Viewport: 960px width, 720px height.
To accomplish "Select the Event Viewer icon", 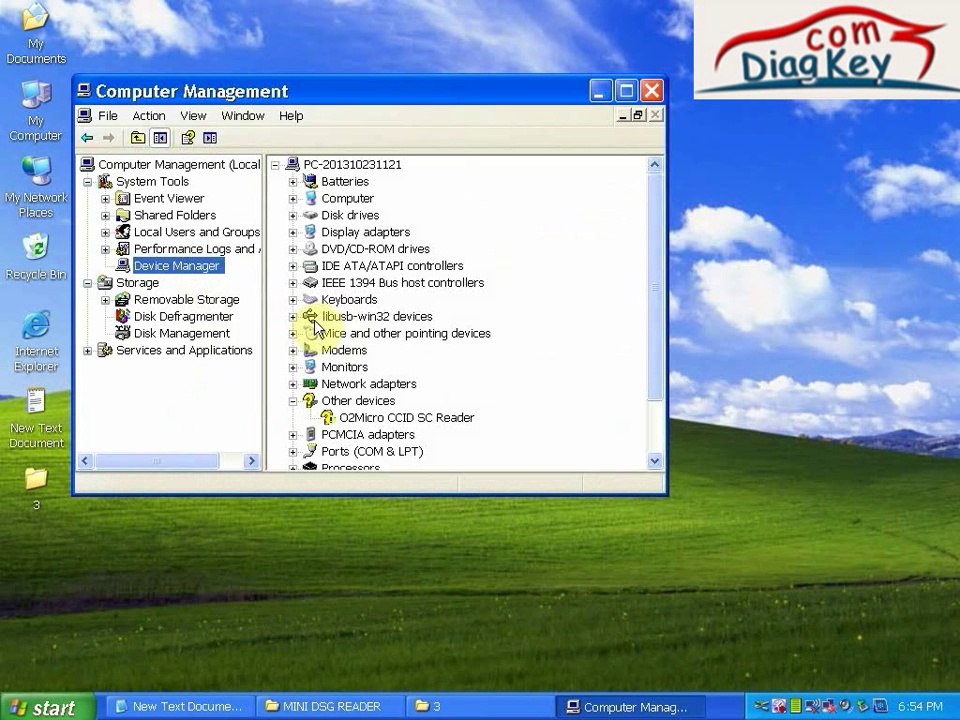I will (123, 198).
